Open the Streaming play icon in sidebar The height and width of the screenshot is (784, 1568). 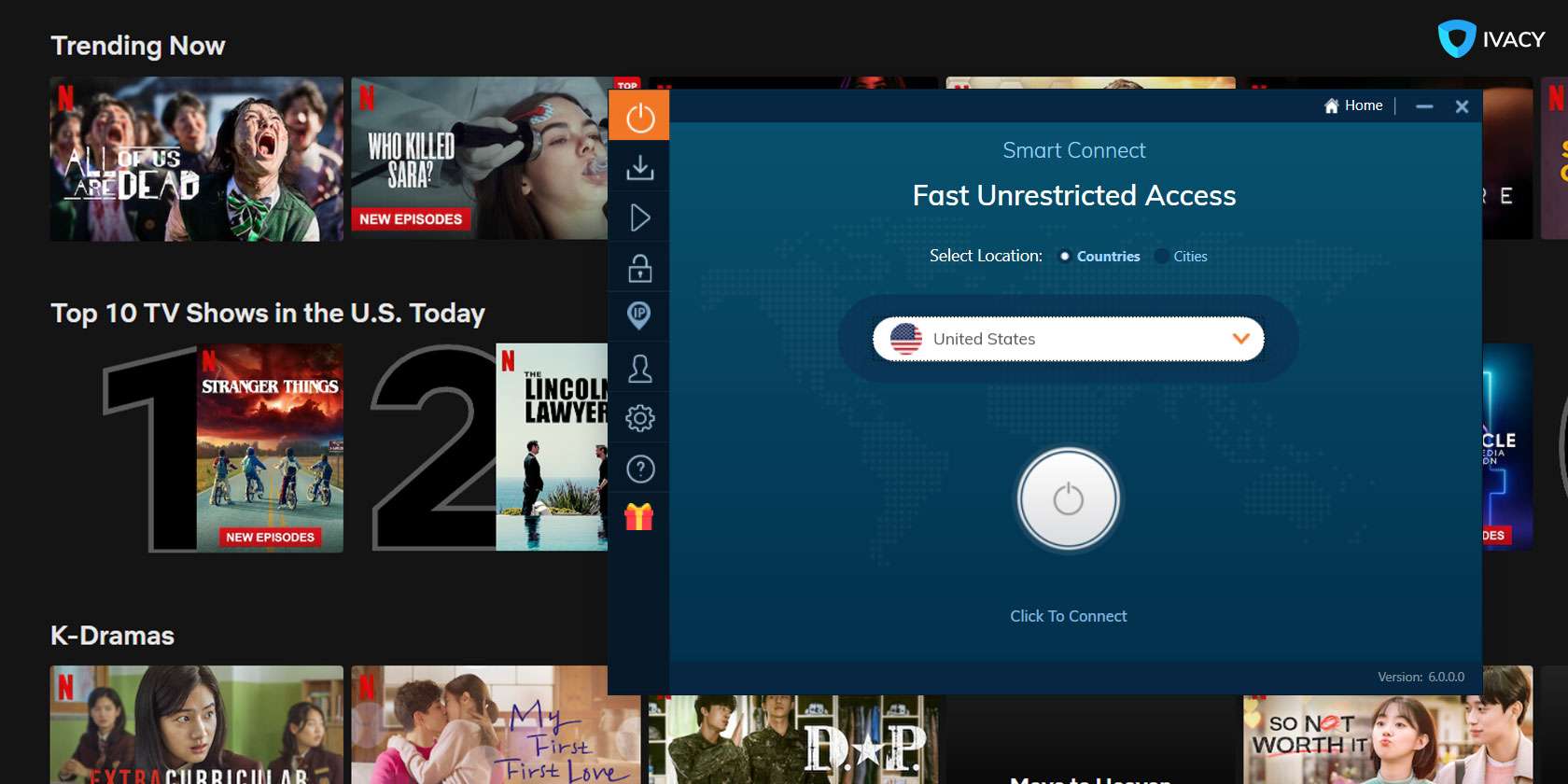coord(639,217)
